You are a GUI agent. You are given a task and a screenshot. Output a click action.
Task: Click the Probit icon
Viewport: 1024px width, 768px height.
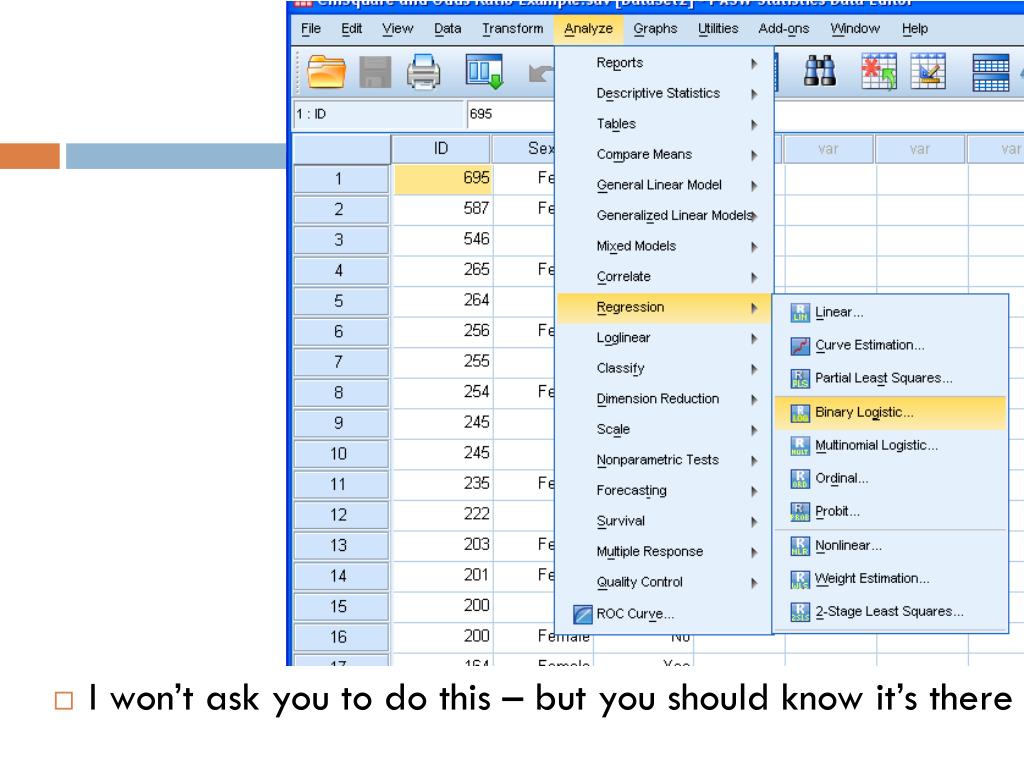pyautogui.click(x=800, y=512)
